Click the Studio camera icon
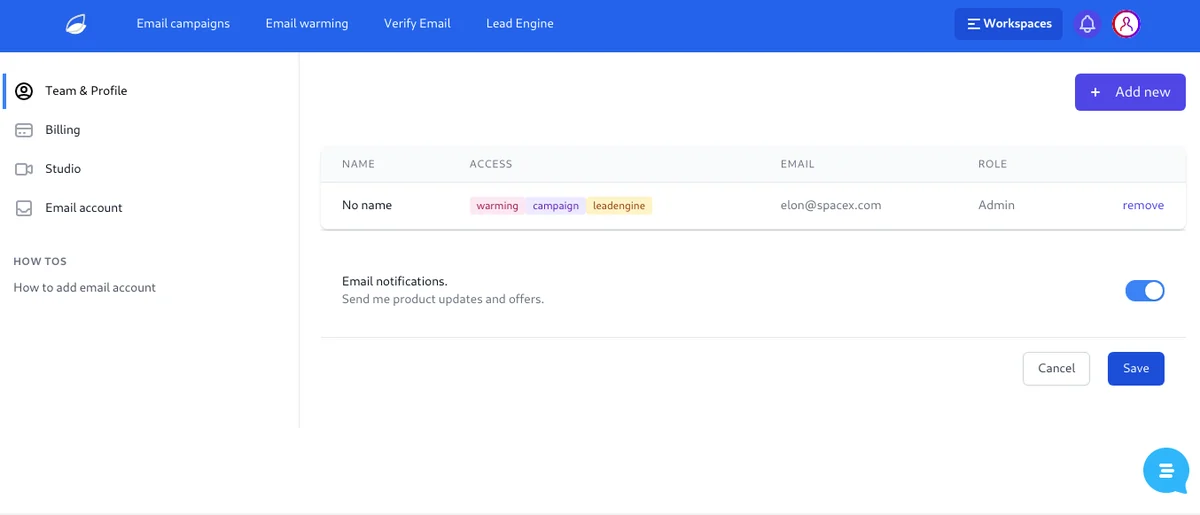Viewport: 1200px width, 515px height. tap(24, 169)
